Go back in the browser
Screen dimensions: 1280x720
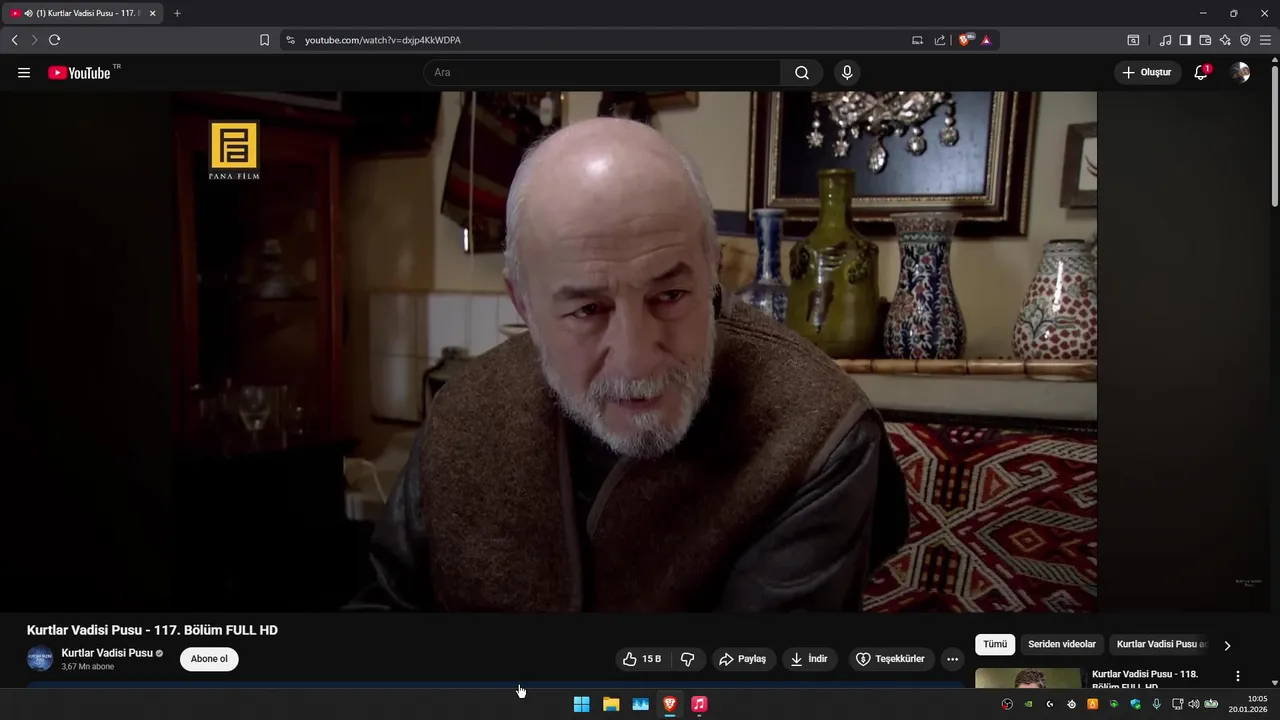(14, 40)
